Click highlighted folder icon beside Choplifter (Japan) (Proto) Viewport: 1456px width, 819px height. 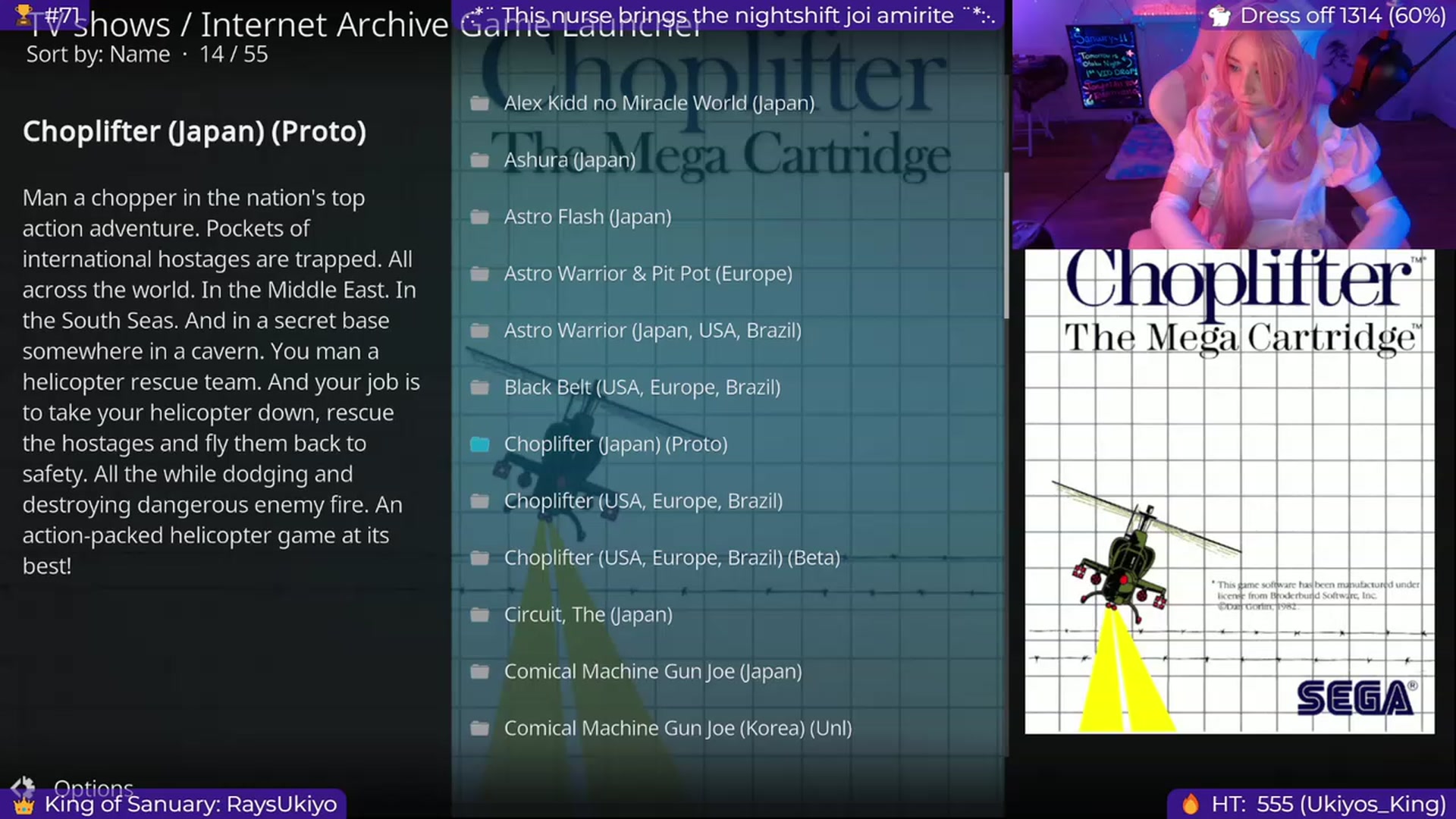pos(479,444)
